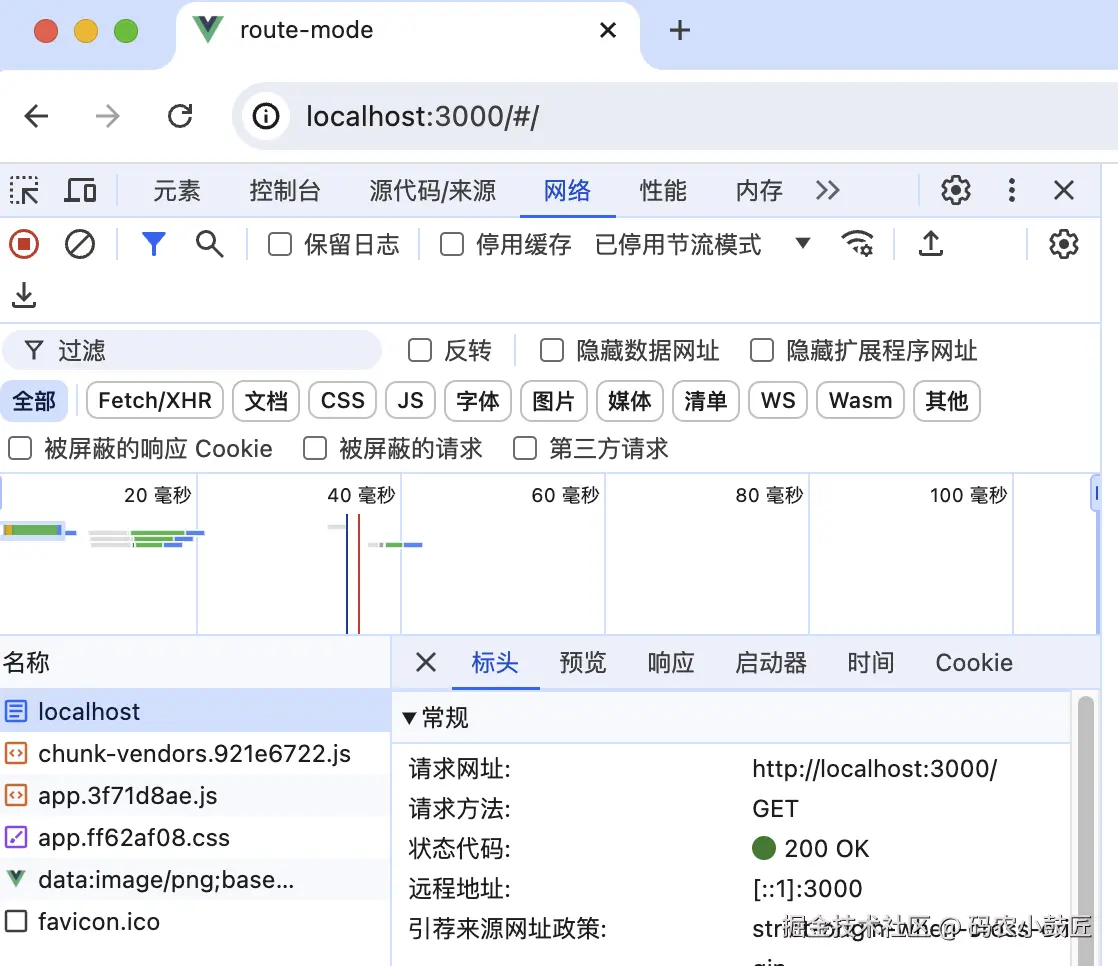Click localhost document icon

click(16, 711)
